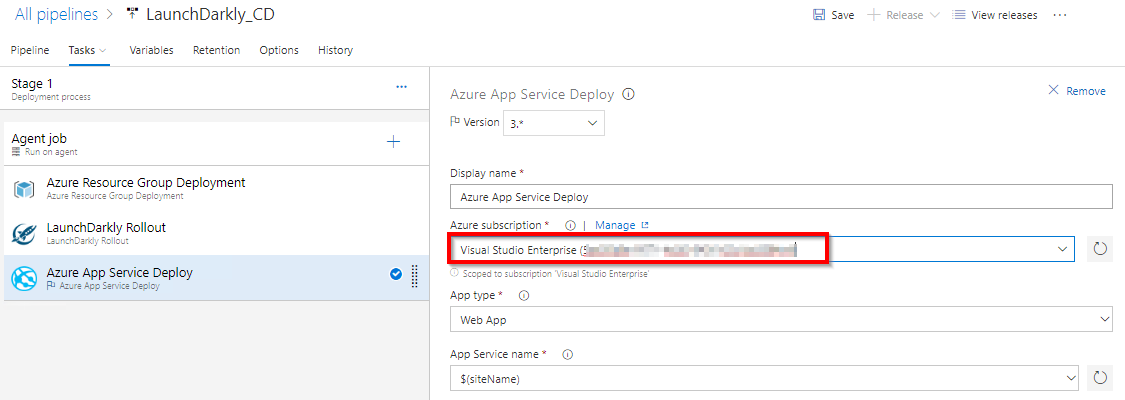
Task: Open the Tasks tab dropdown
Action: pyautogui.click(x=88, y=50)
